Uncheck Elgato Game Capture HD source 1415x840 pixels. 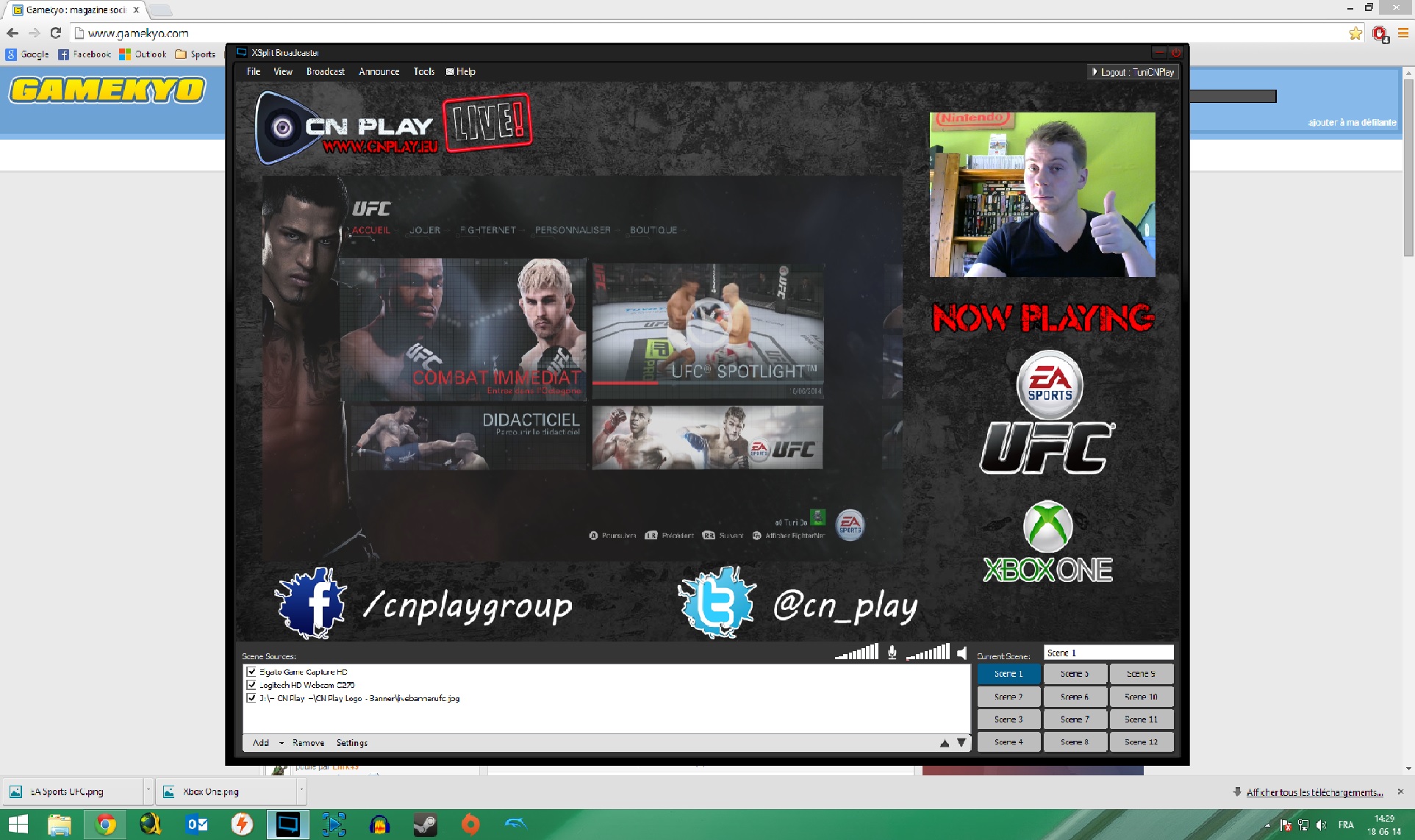click(251, 672)
